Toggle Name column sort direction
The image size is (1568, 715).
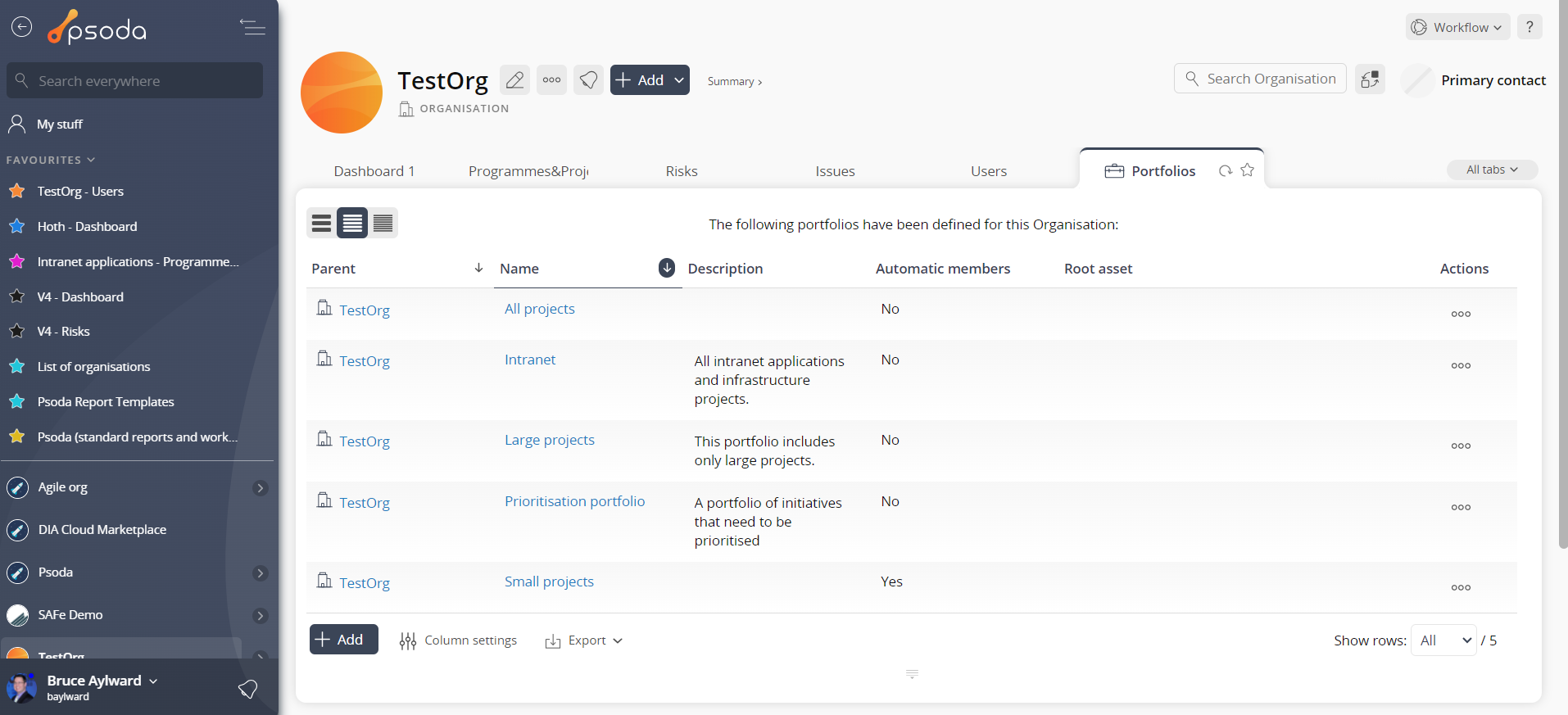tap(667, 268)
